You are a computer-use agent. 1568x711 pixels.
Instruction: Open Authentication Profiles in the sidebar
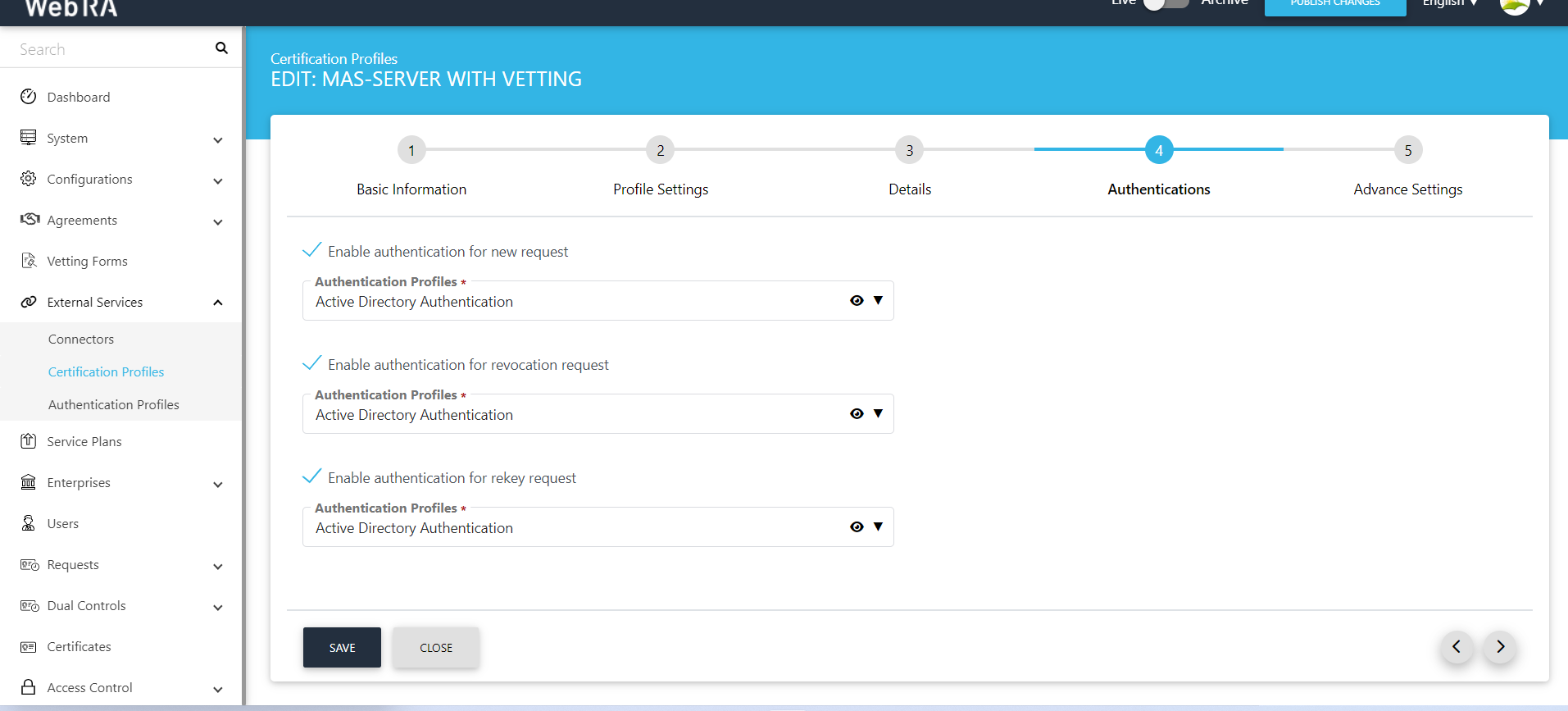click(114, 404)
